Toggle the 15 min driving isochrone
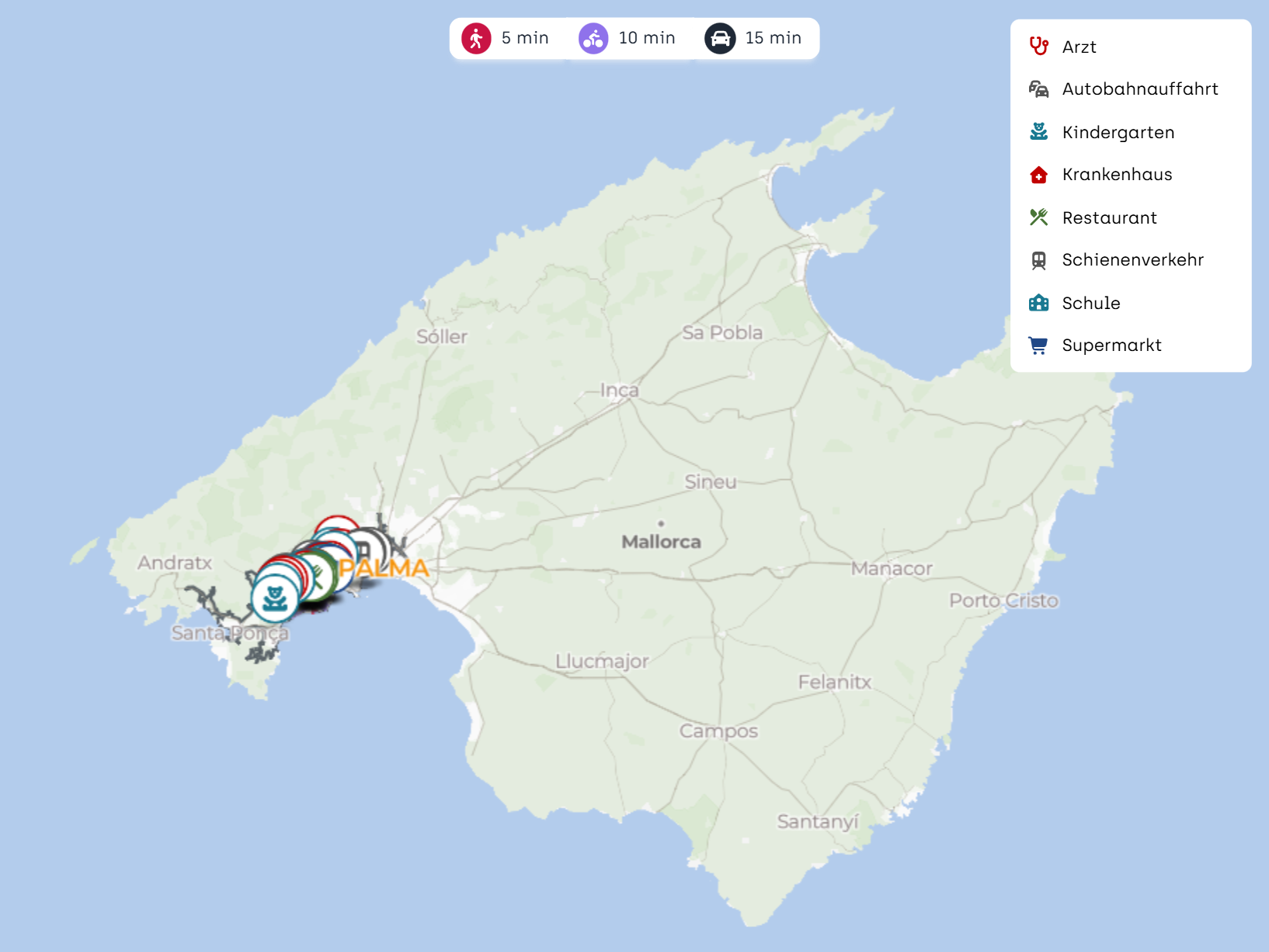Viewport: 1269px width, 952px height. click(753, 38)
